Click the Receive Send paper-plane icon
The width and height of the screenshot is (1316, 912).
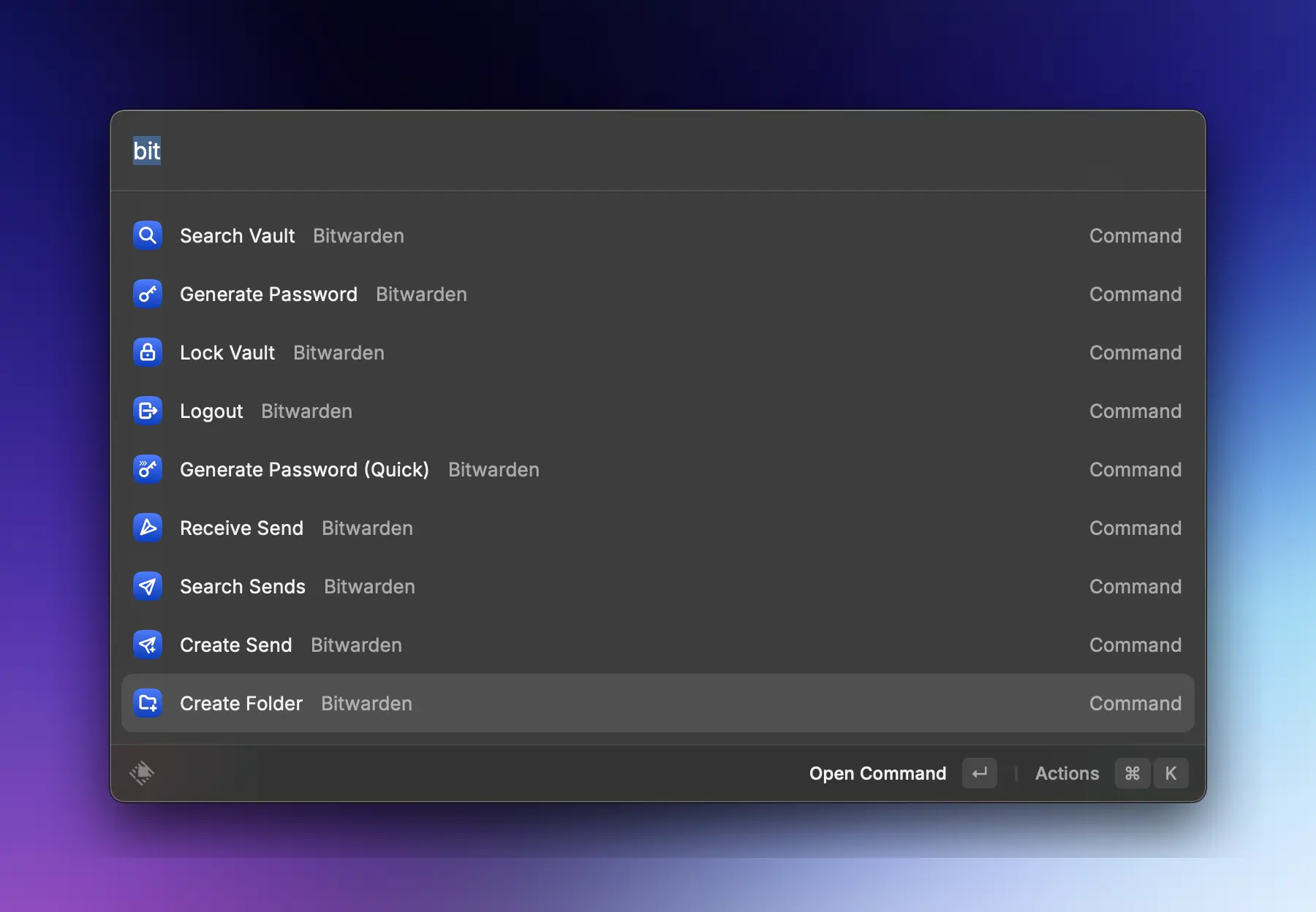click(x=147, y=528)
